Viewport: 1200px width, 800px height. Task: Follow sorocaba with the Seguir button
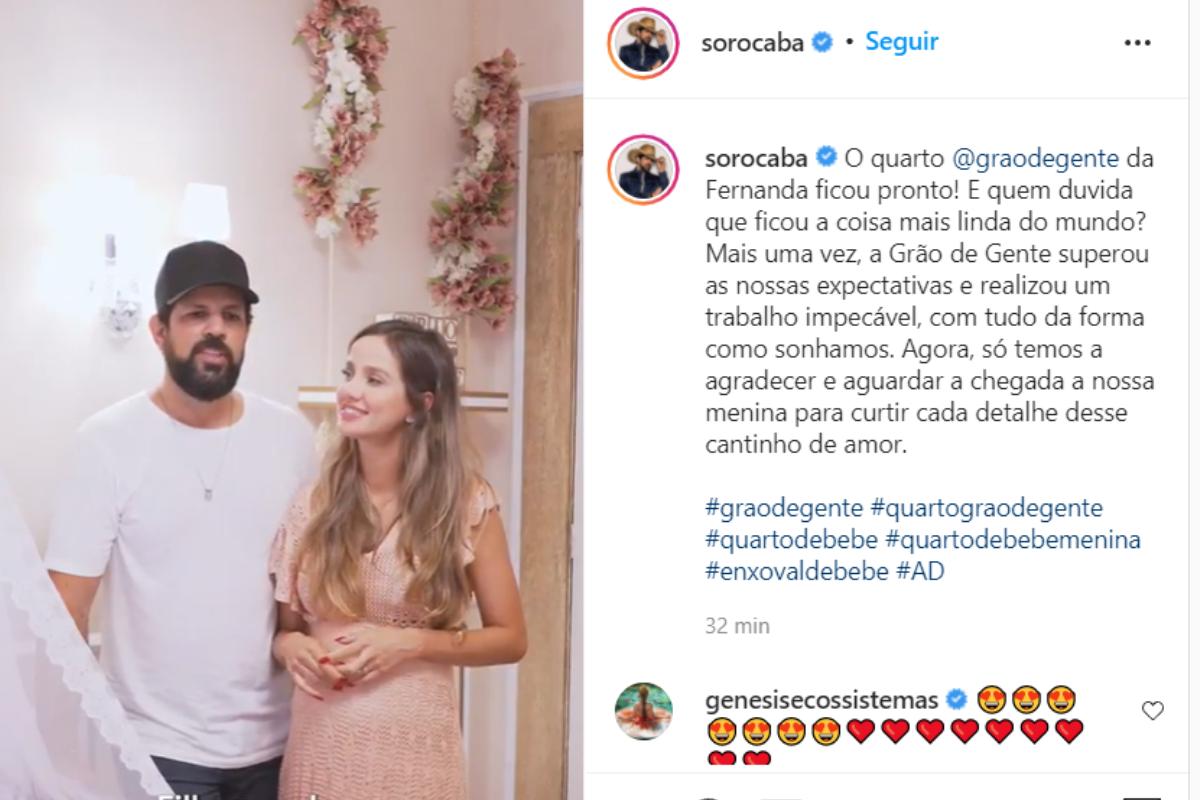click(x=902, y=42)
